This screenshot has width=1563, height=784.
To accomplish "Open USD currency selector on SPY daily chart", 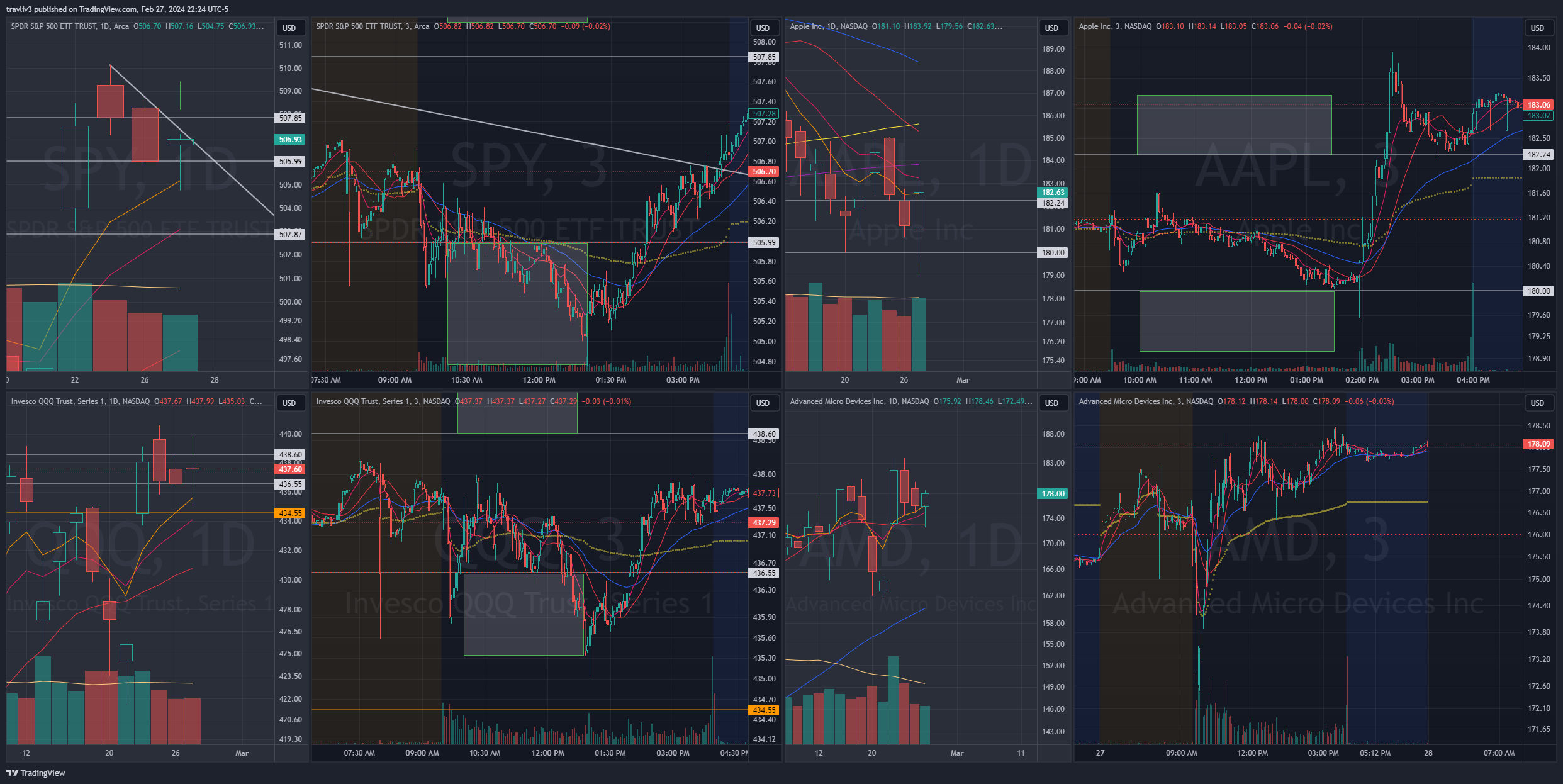I will [x=289, y=28].
